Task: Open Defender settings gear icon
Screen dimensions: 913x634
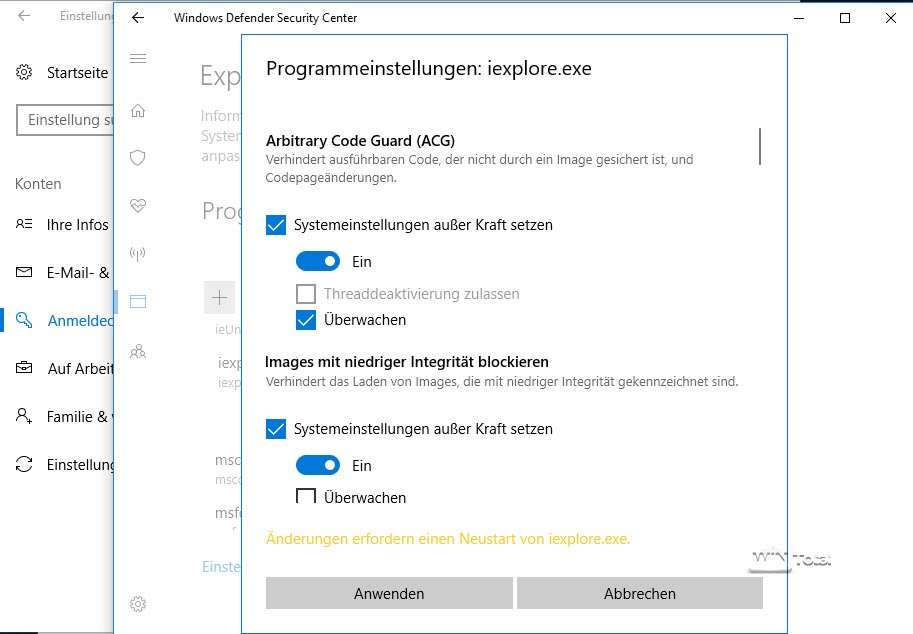Action: click(x=138, y=603)
